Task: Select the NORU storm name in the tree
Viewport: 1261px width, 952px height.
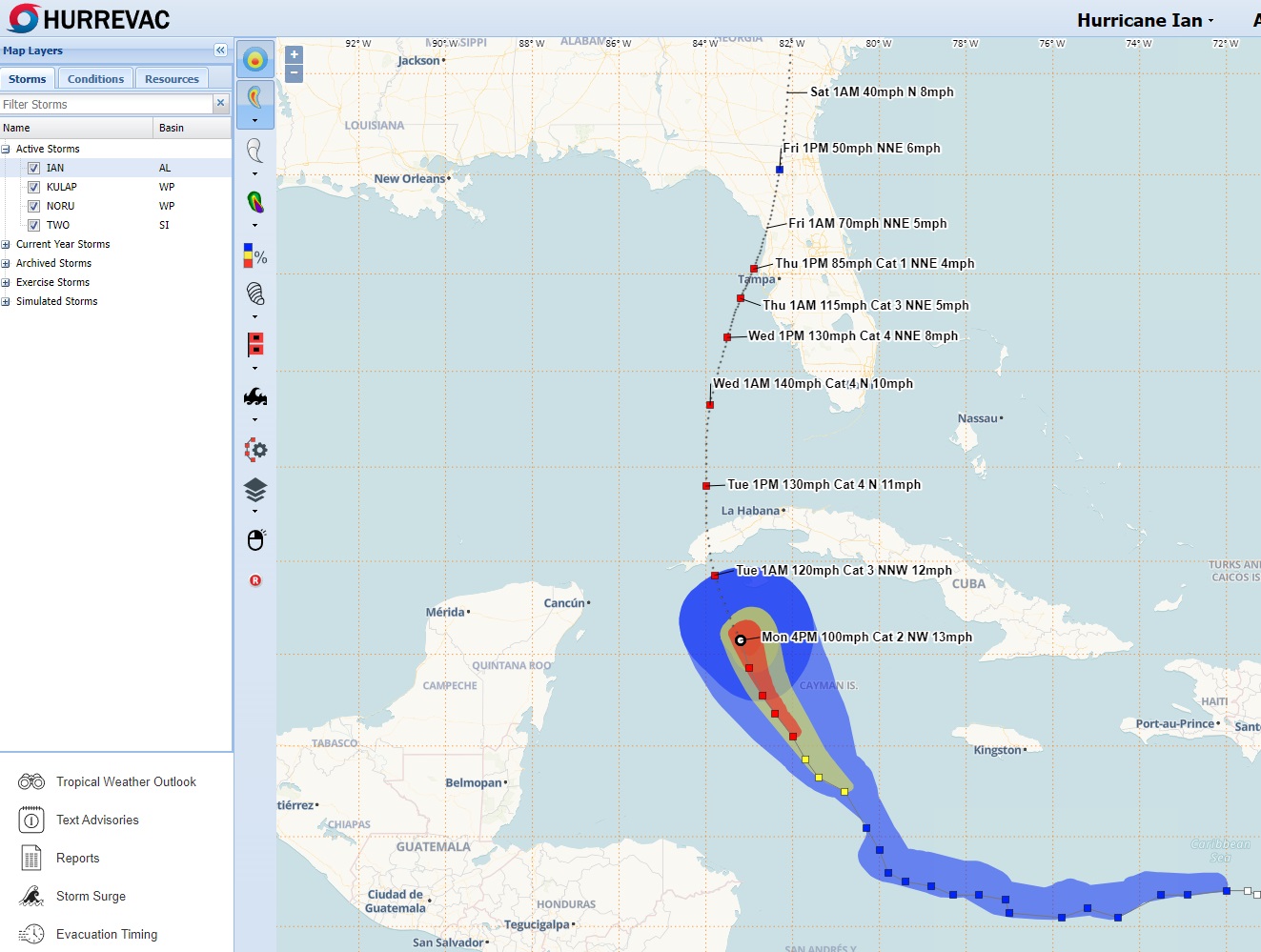Action: (60, 206)
